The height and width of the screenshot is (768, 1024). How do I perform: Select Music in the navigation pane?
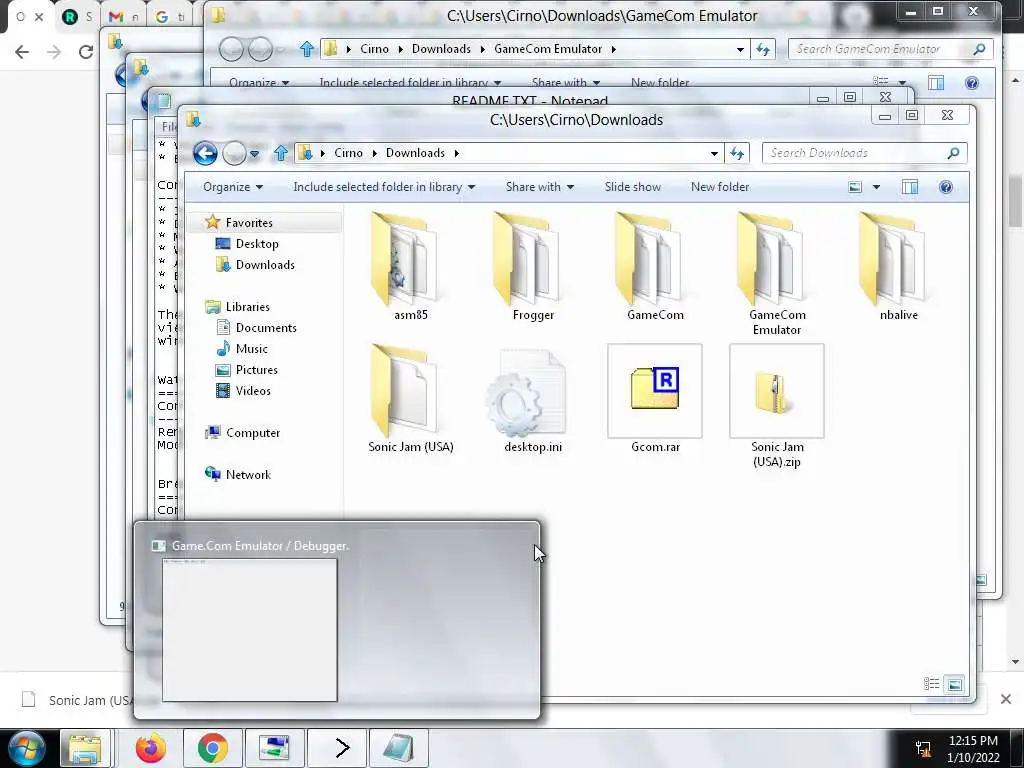pyautogui.click(x=251, y=349)
